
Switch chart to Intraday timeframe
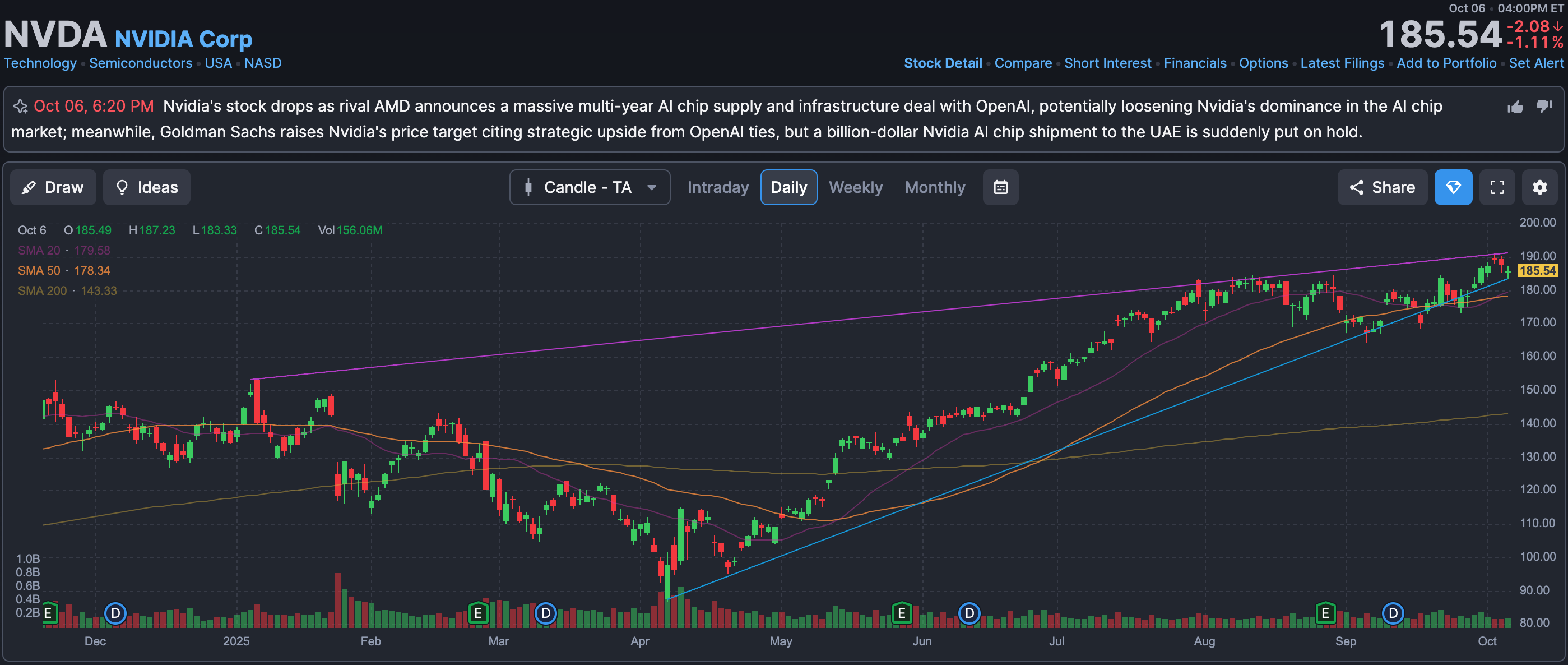(x=718, y=187)
